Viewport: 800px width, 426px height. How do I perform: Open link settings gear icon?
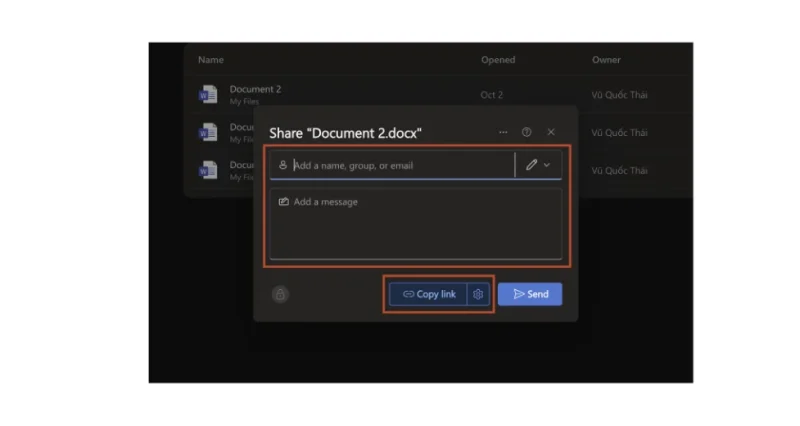coord(478,294)
